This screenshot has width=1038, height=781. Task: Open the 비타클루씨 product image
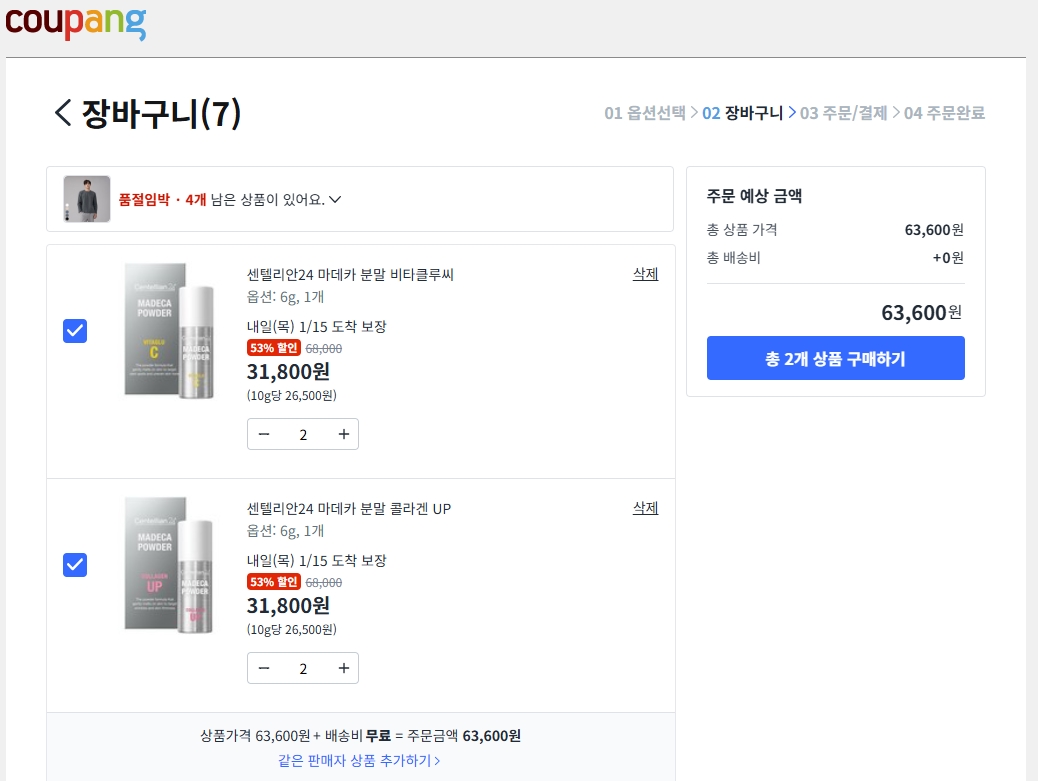pyautogui.click(x=170, y=331)
